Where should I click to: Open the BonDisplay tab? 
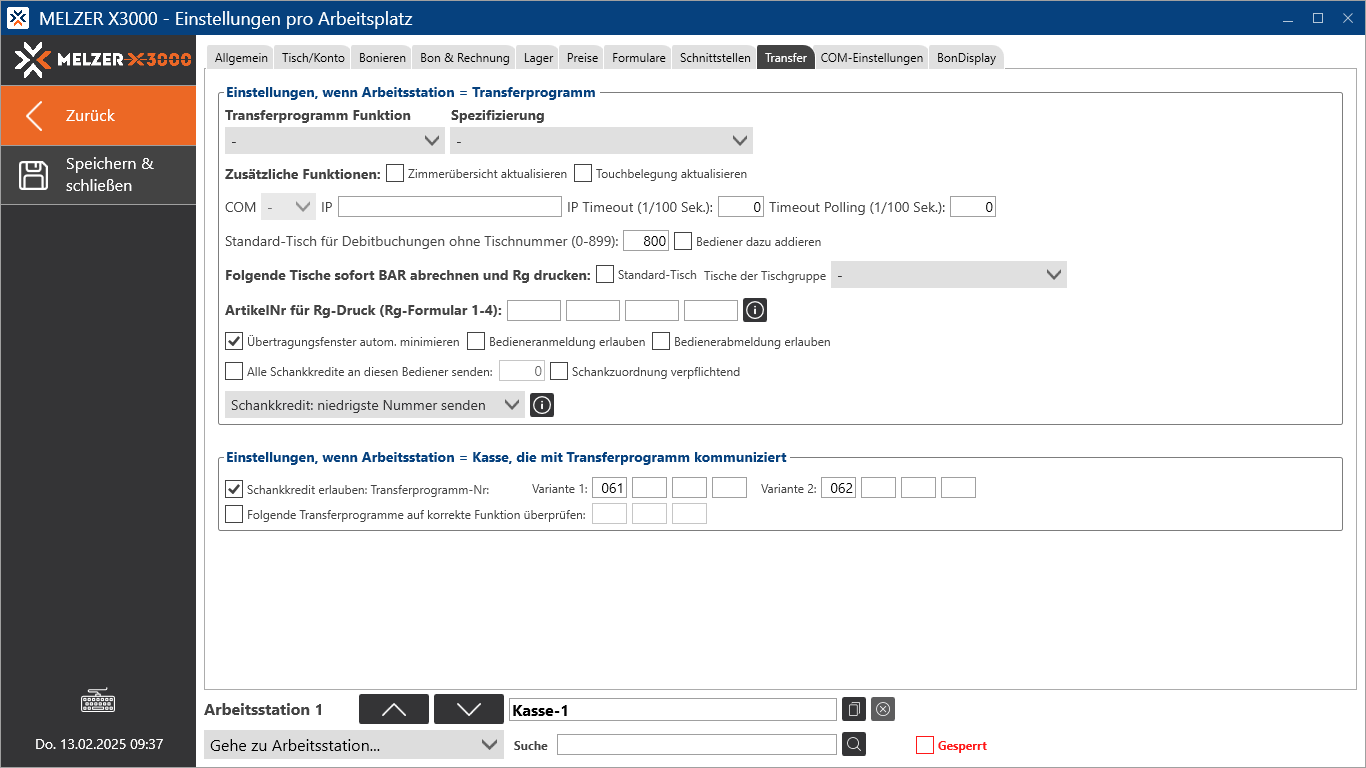coord(966,57)
